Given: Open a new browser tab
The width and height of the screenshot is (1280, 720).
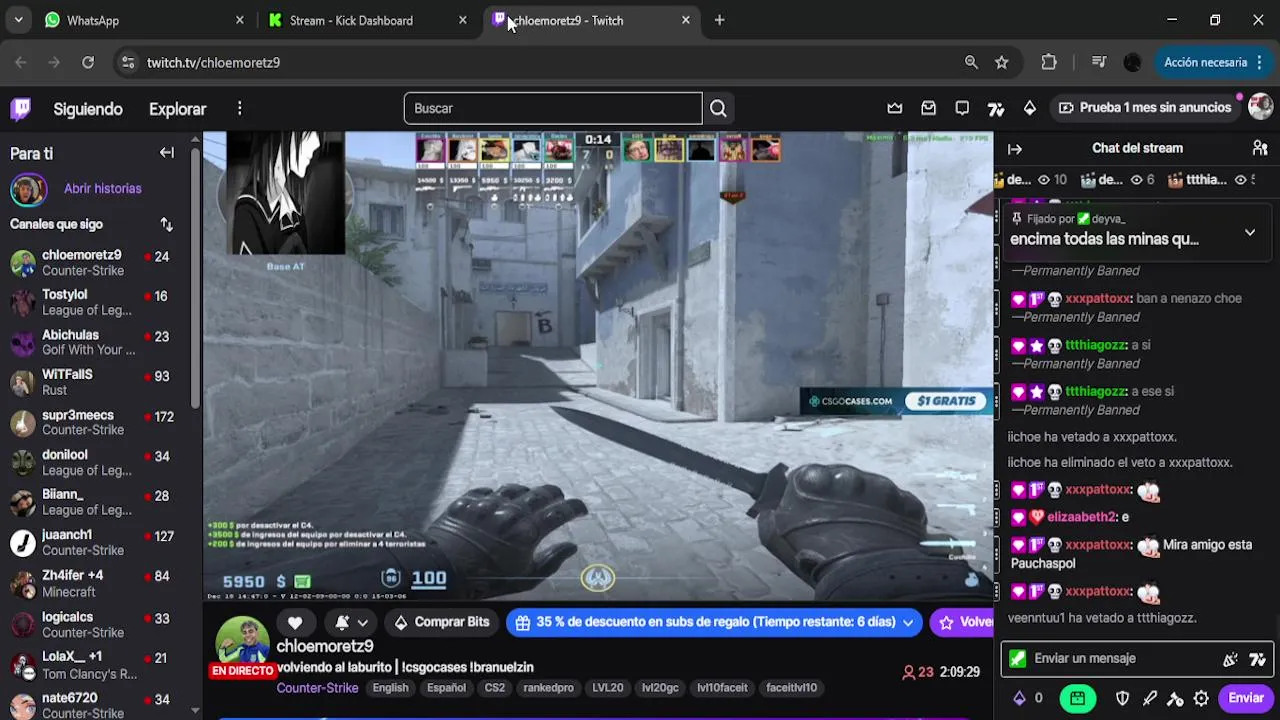Looking at the screenshot, I should (719, 20).
